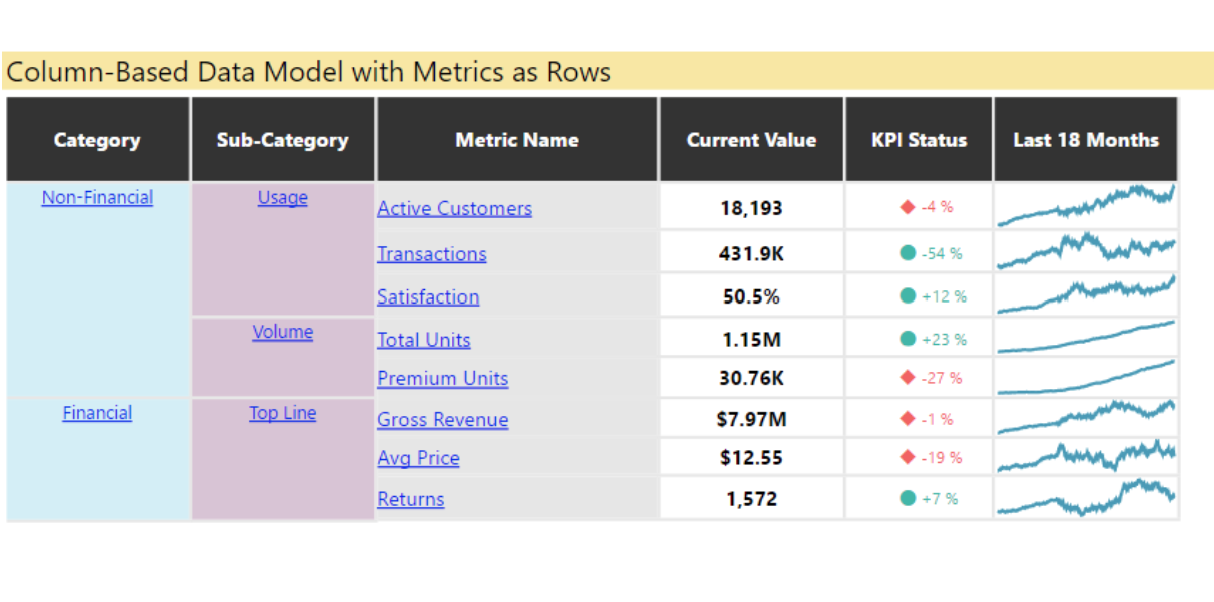Viewport: 1214px width, 602px height.
Task: Click the sparkline chart for Returns
Action: pos(1085,497)
